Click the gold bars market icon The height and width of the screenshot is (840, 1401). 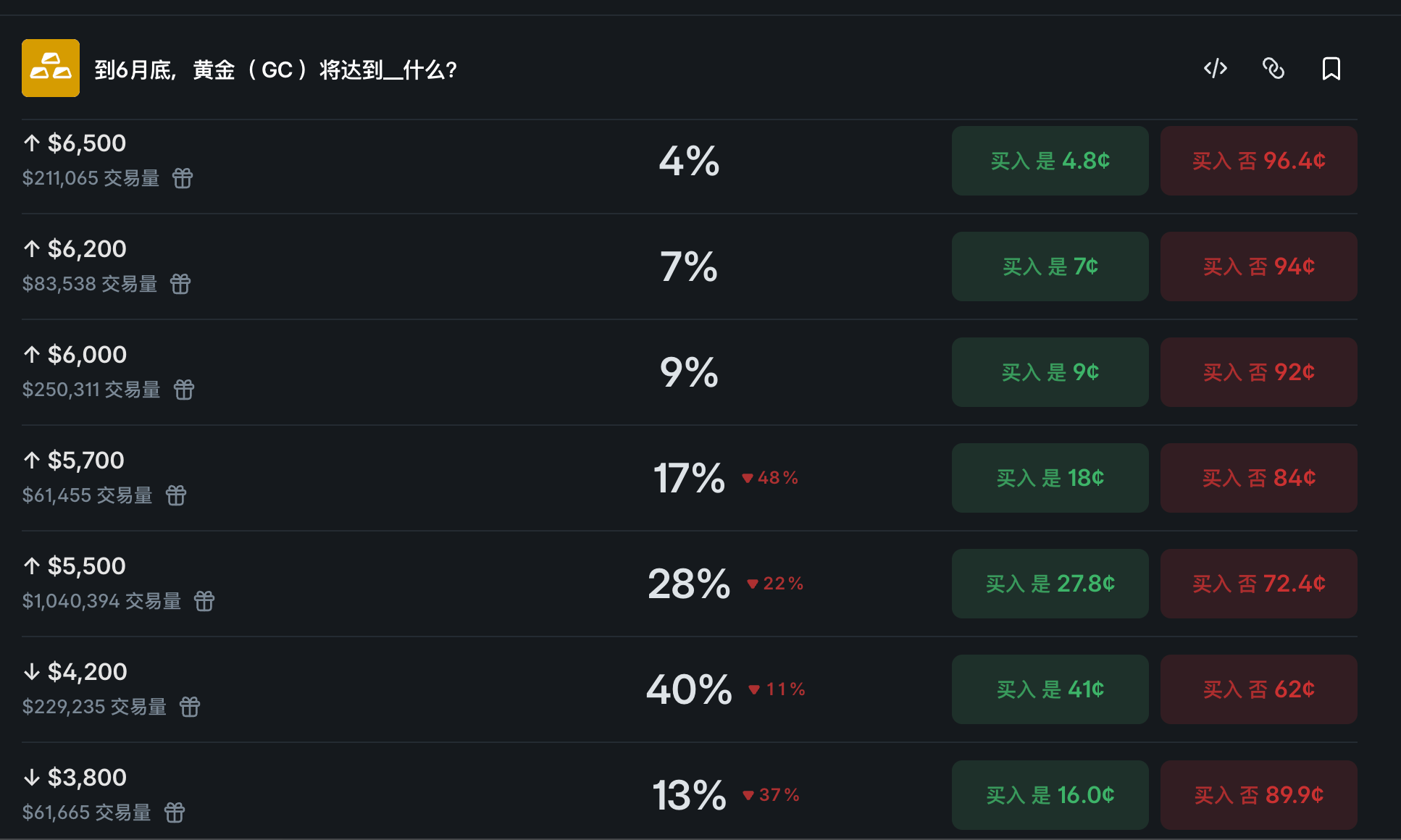pyautogui.click(x=50, y=68)
